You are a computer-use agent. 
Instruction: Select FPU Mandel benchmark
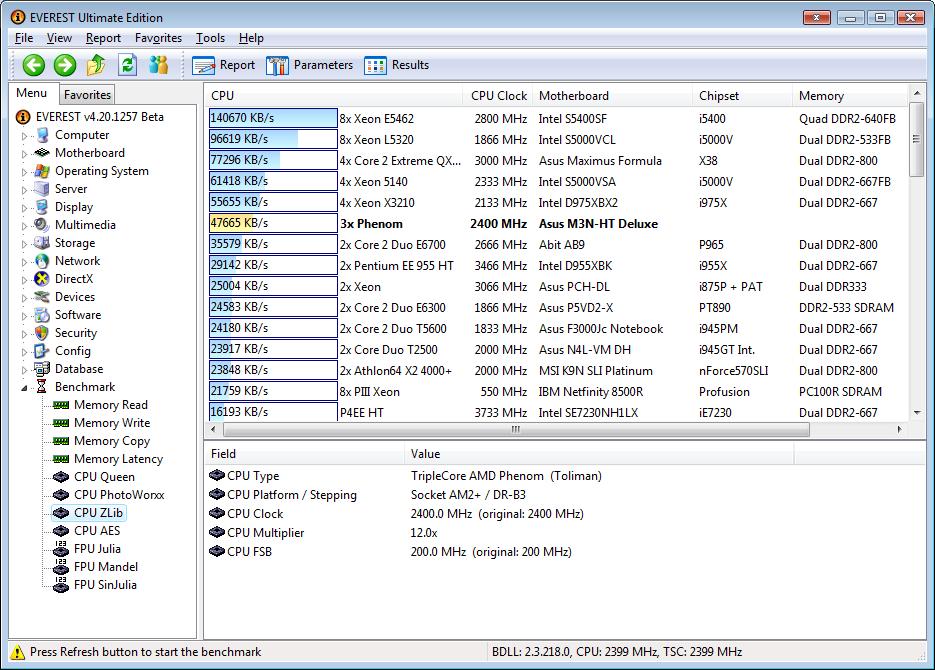pos(106,567)
